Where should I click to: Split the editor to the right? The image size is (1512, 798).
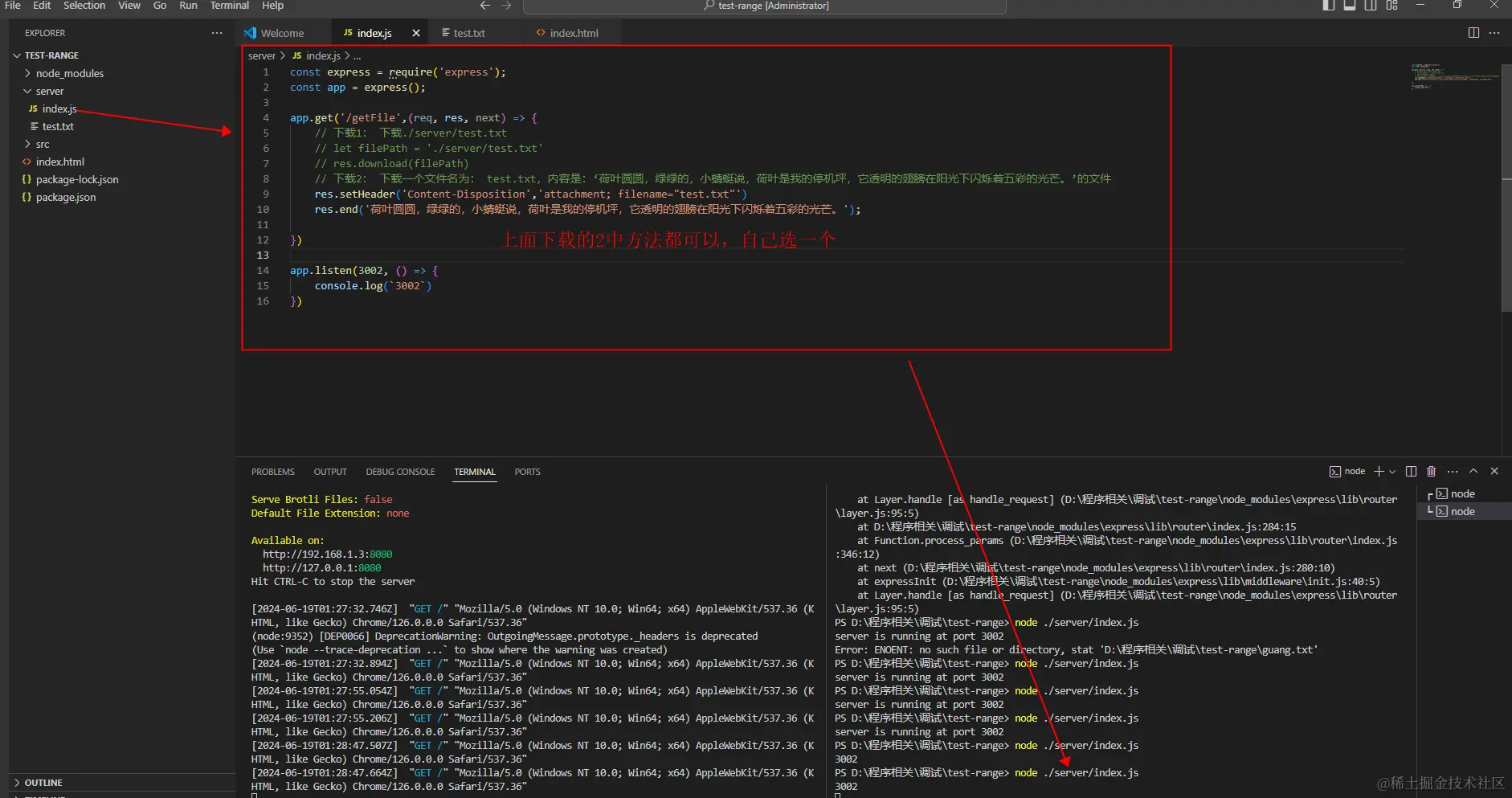(1473, 33)
